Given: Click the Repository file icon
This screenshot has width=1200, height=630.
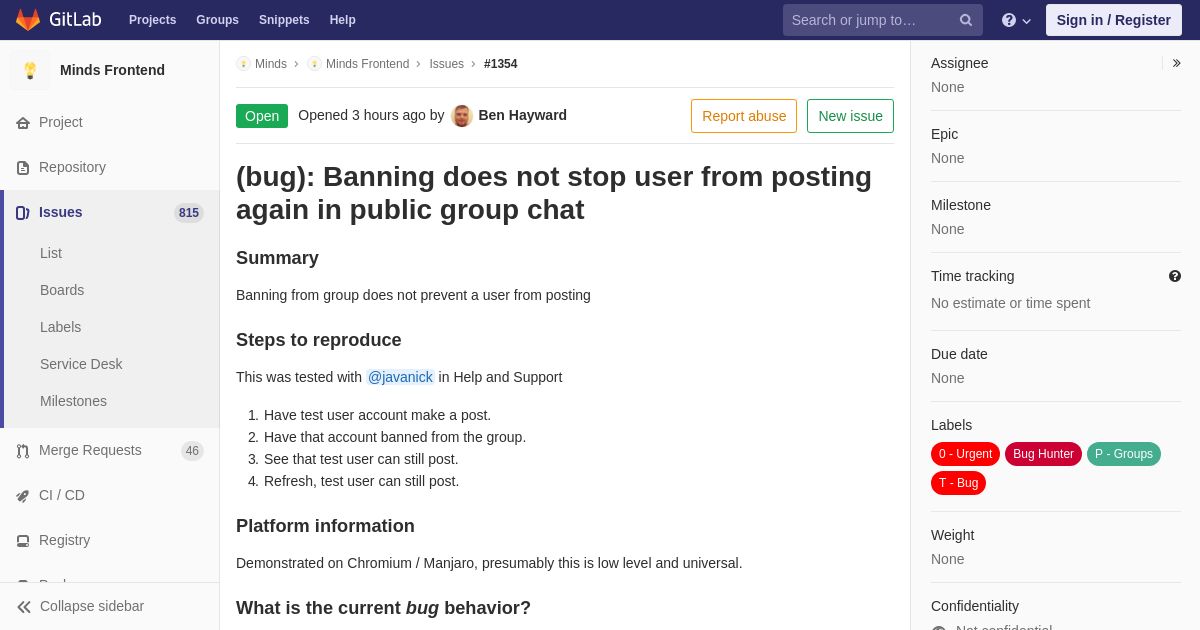Looking at the screenshot, I should pos(23,168).
